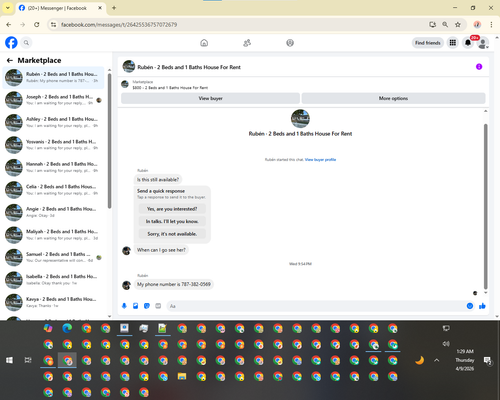Click the conversation list scrollbar

[109, 142]
